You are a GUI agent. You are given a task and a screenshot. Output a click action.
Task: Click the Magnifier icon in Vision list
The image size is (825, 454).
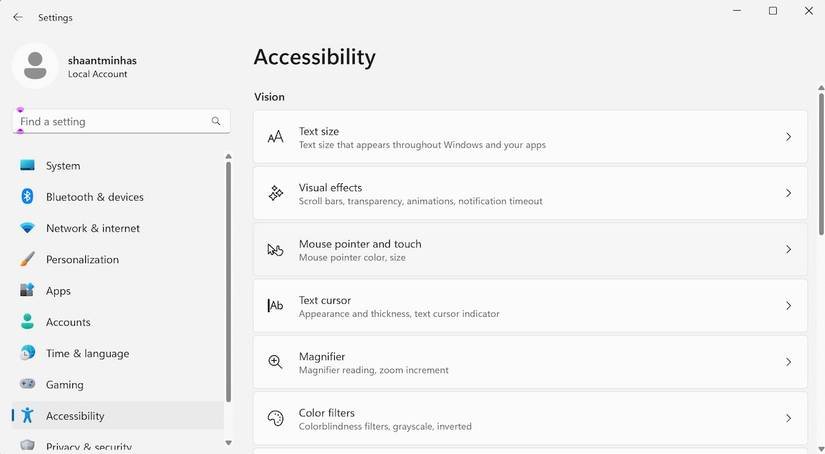(x=276, y=362)
